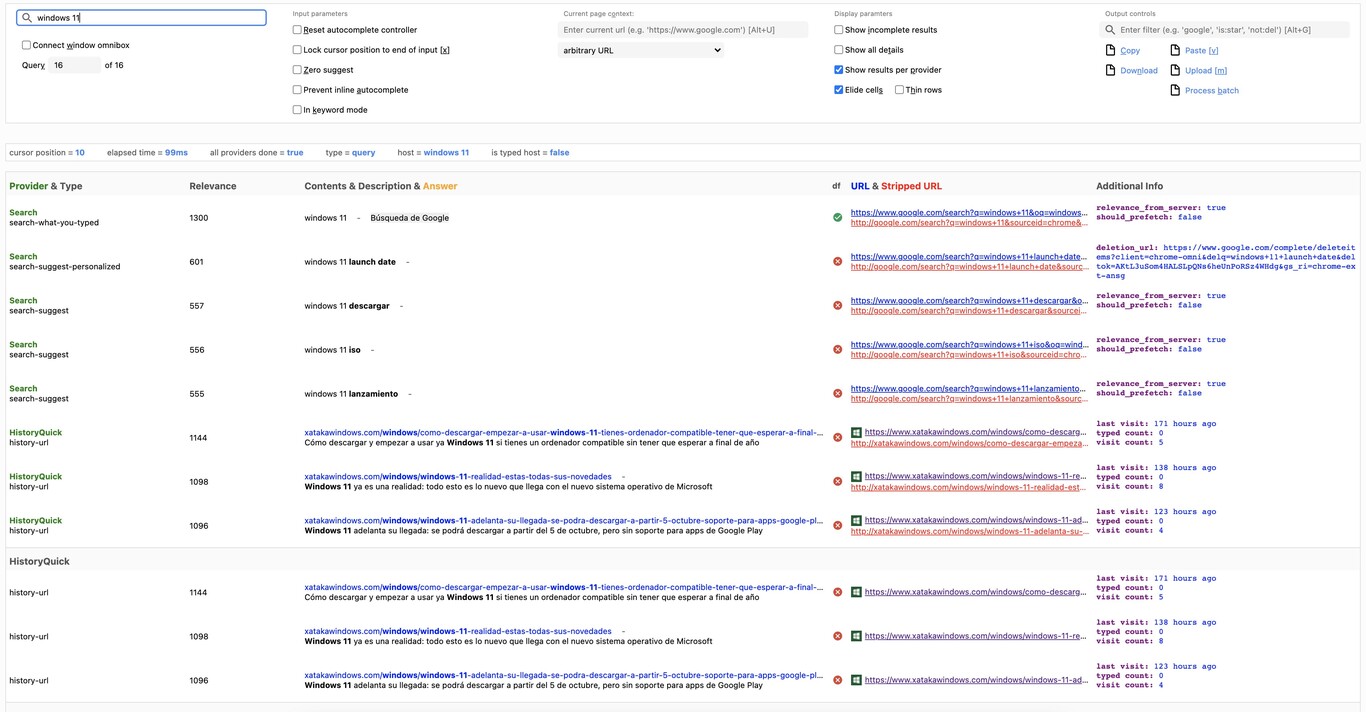
Task: Click red X icon for 'windows 11 iso' row
Action: (837, 349)
